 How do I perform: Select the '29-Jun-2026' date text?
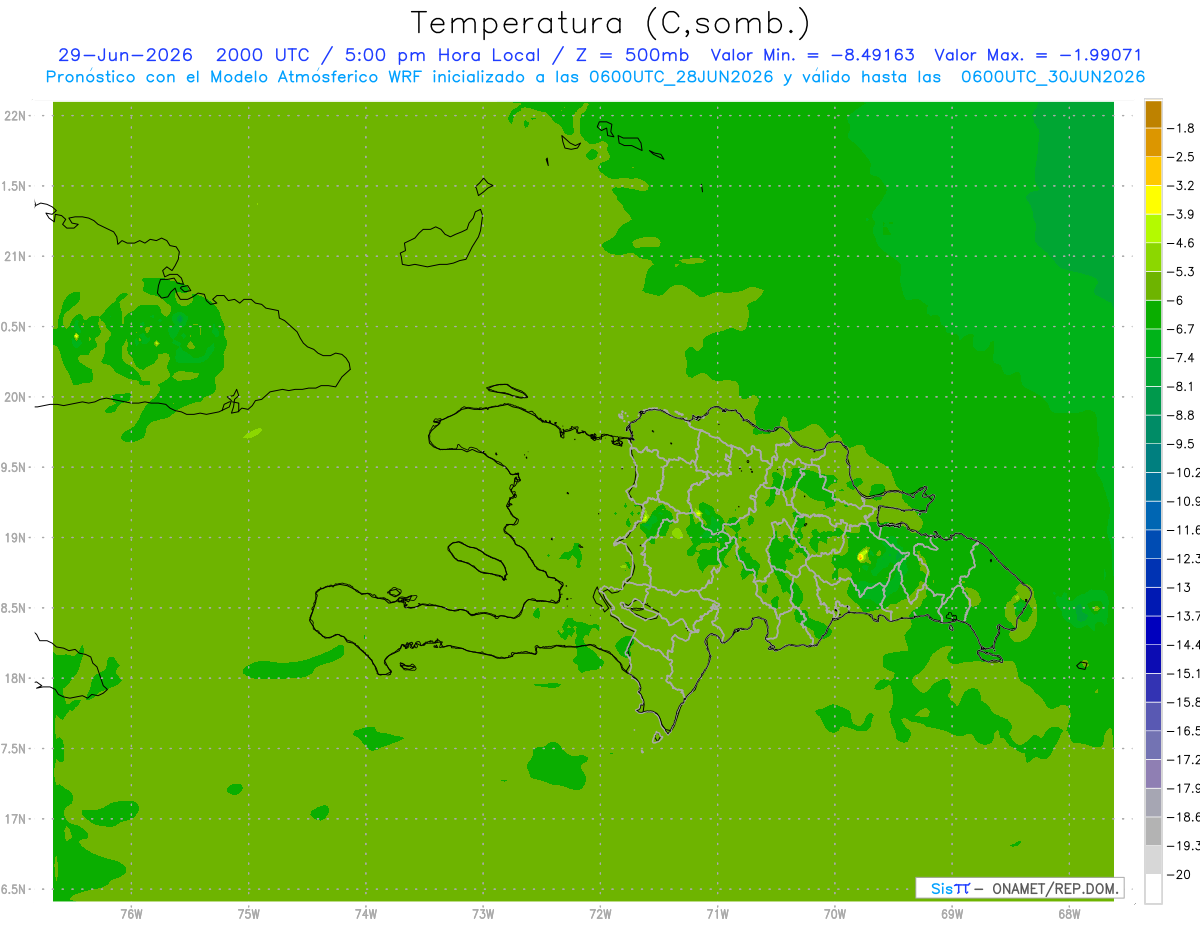click(125, 55)
